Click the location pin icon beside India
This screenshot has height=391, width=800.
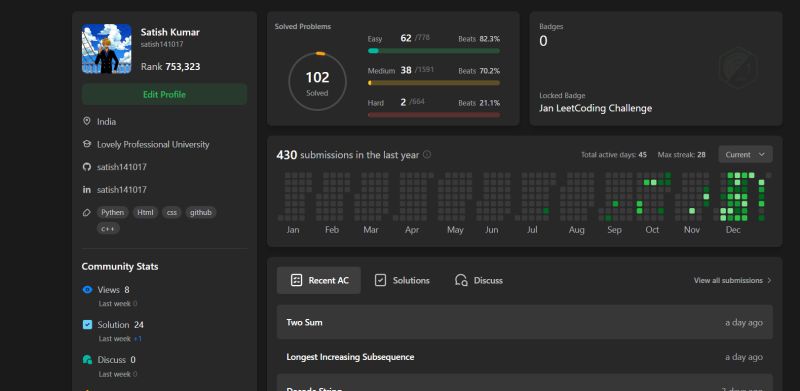point(87,121)
